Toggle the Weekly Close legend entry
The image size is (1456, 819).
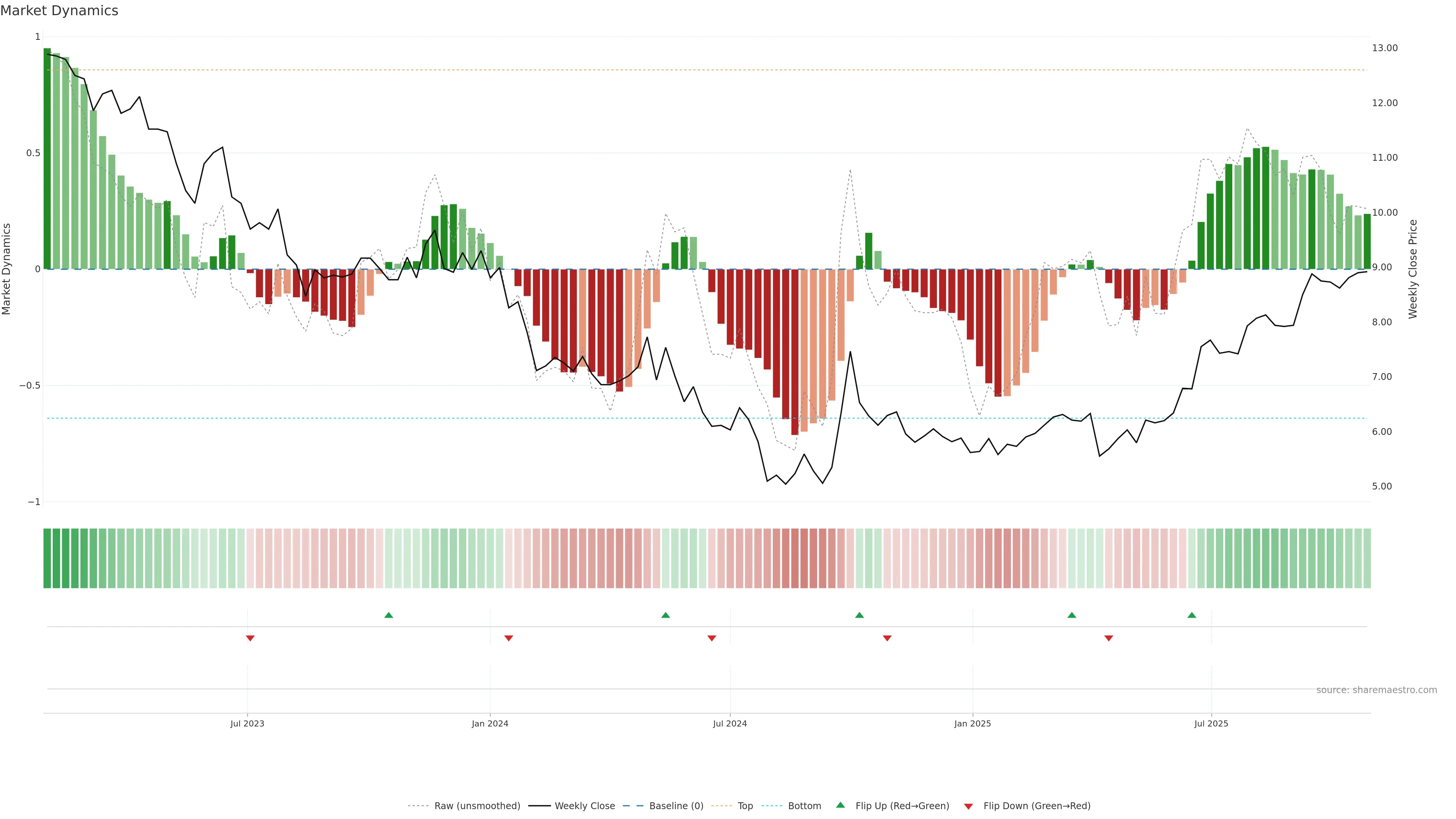[584, 806]
